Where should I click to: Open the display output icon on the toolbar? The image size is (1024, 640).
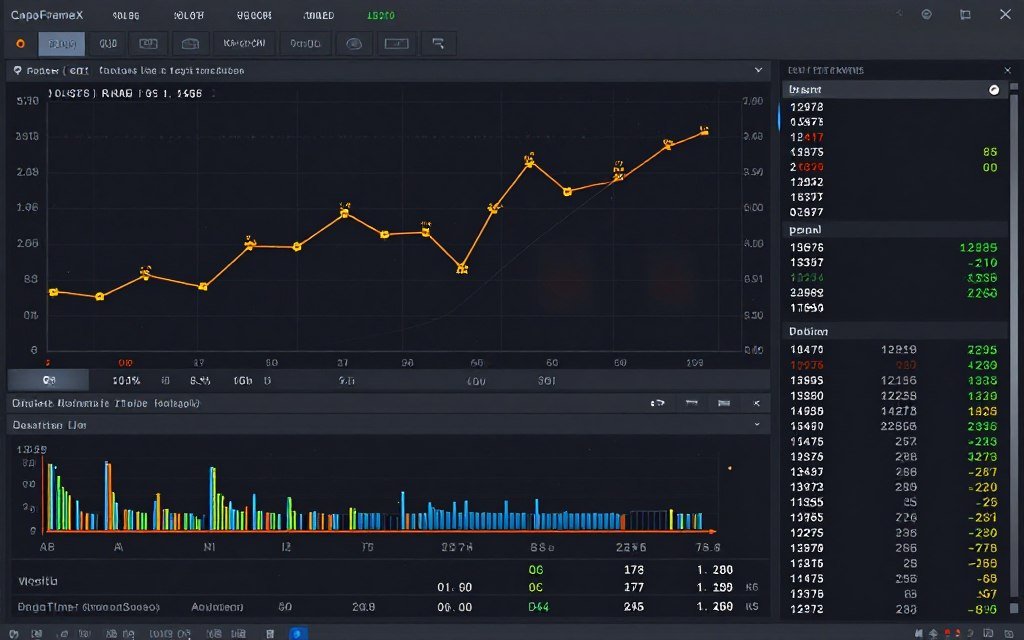(395, 43)
